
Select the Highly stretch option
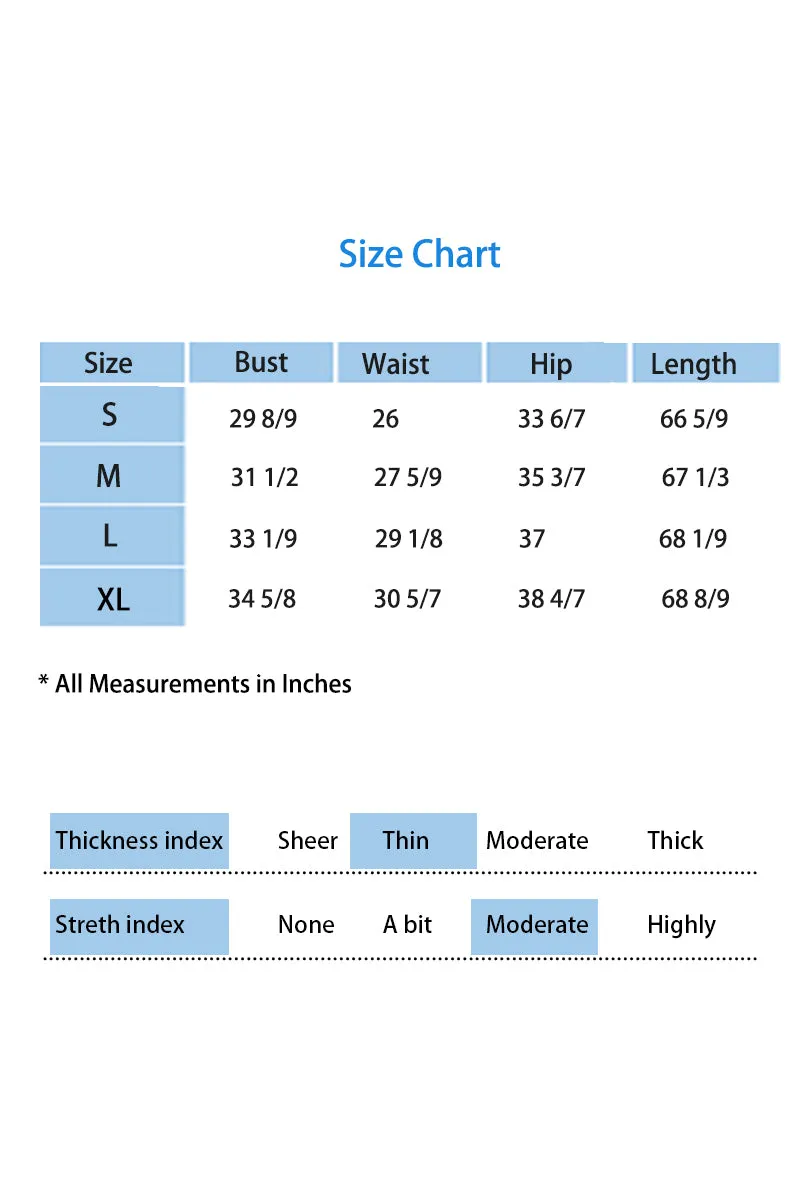pos(681,925)
